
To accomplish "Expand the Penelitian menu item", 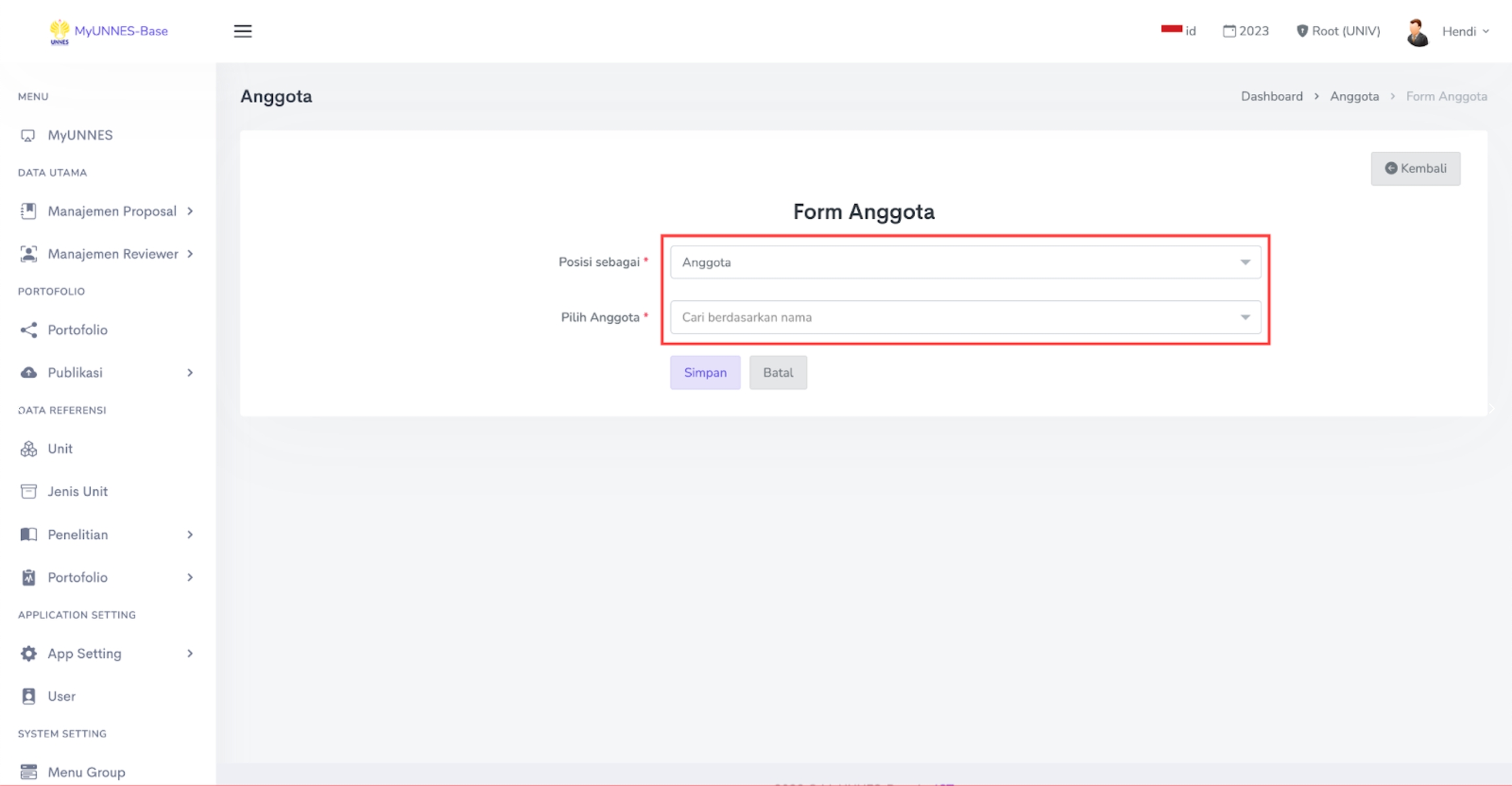I will coord(77,535).
